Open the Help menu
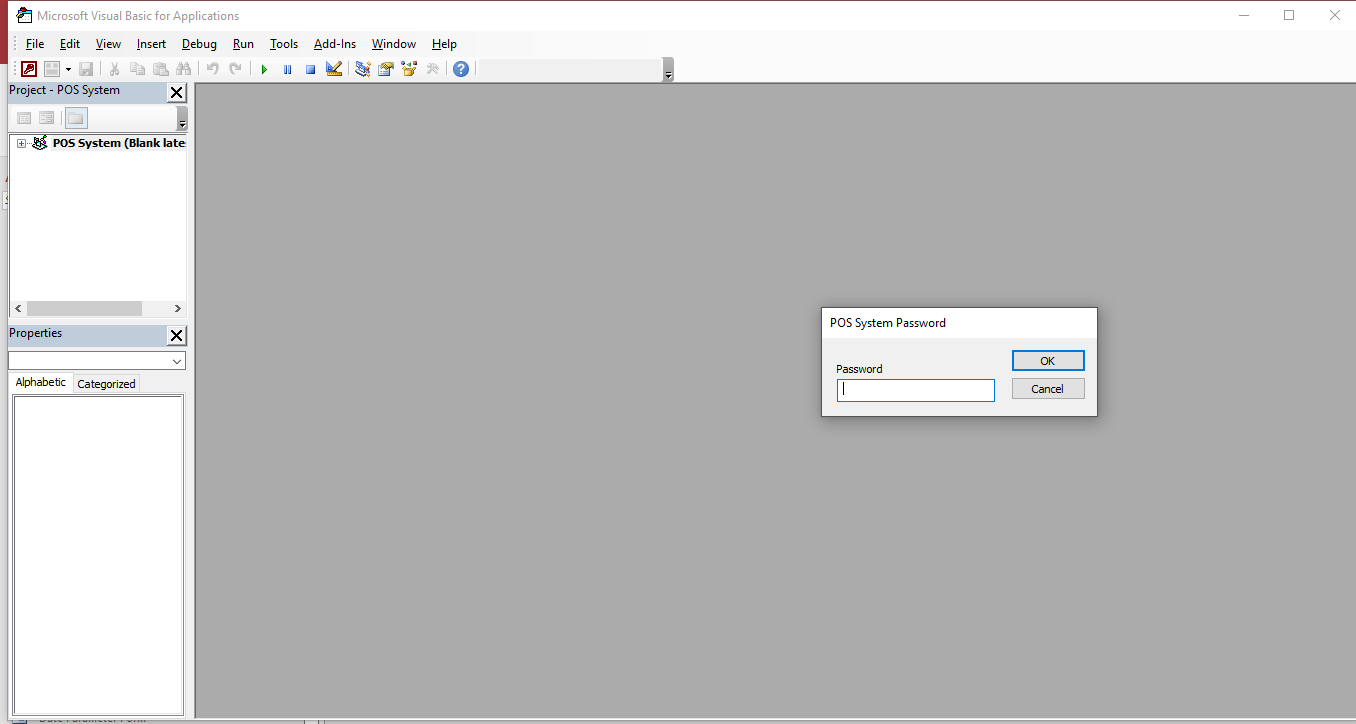 point(444,44)
